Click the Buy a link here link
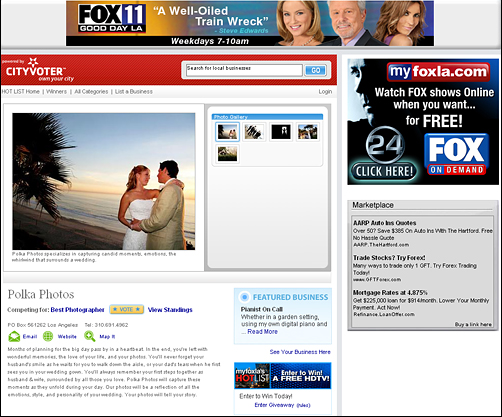Screen dimensions: 502x417 [473, 324]
